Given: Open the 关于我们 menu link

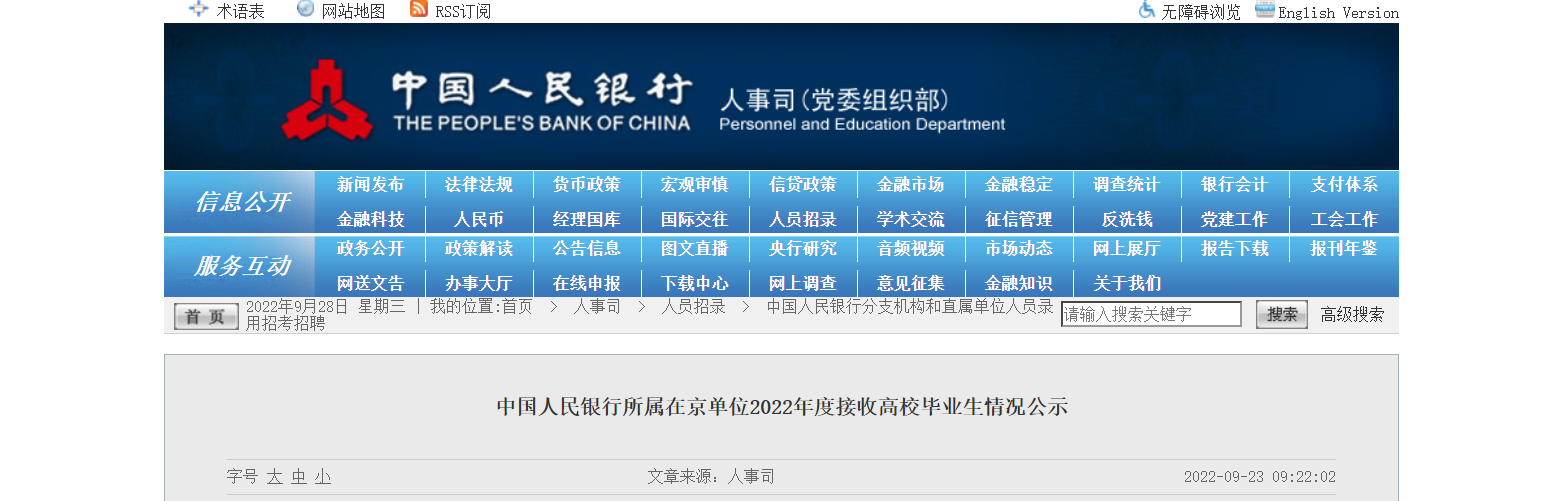Looking at the screenshot, I should tap(1127, 283).
